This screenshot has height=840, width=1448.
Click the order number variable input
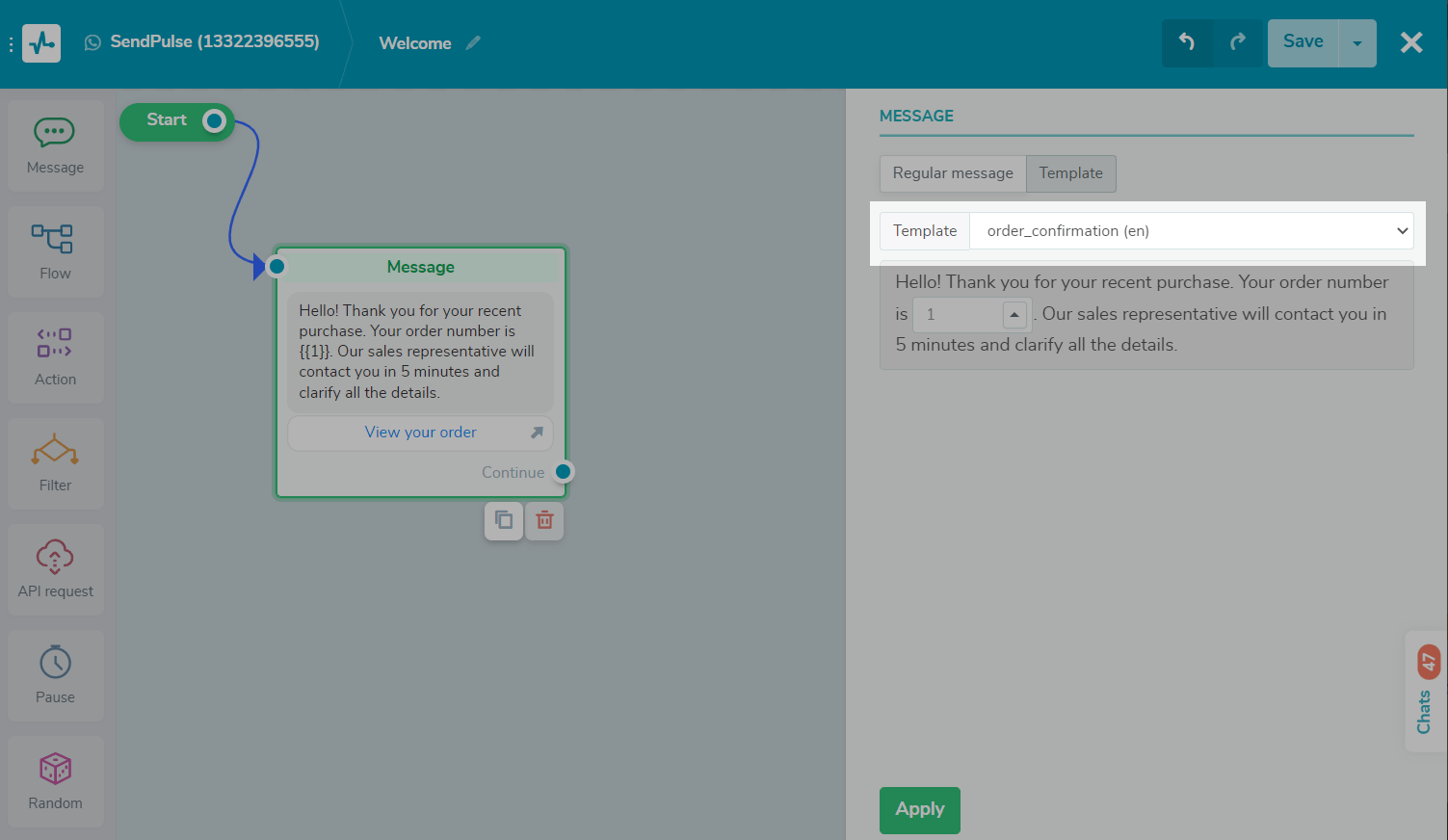tap(959, 314)
